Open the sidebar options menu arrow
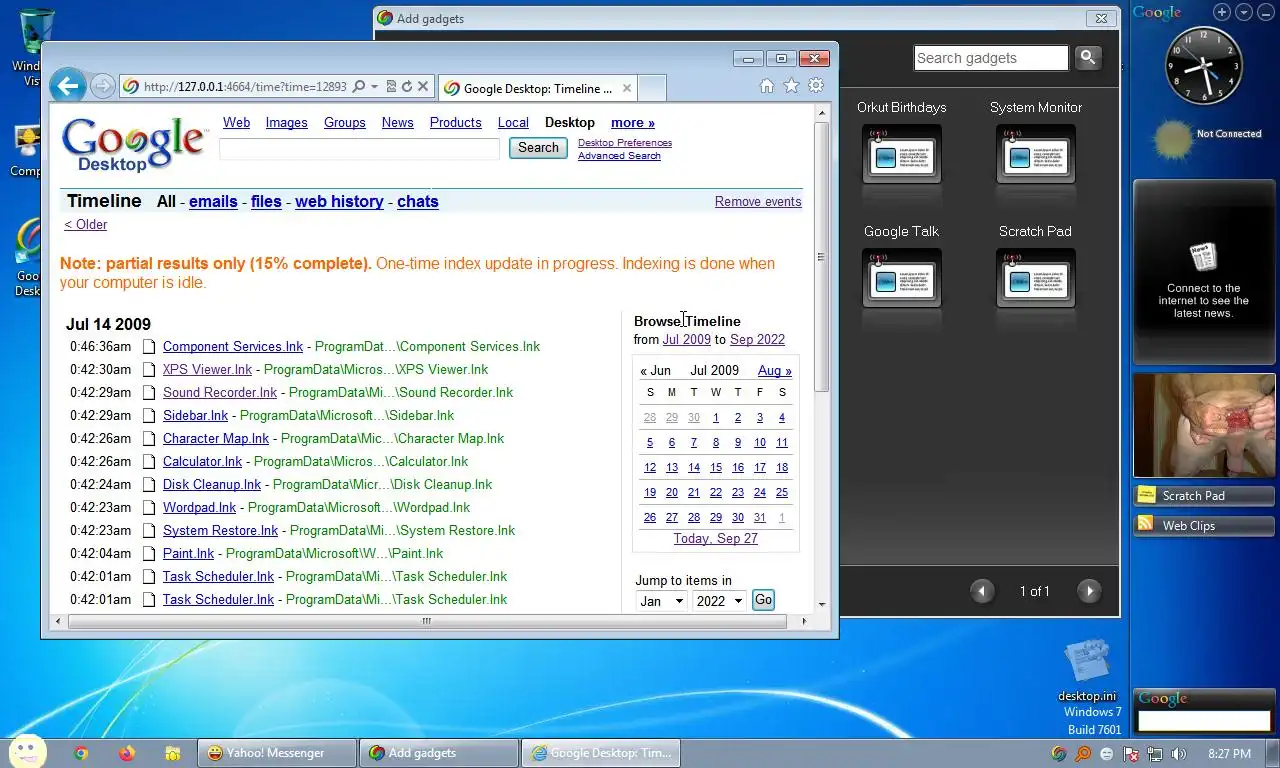 pos(1244,12)
